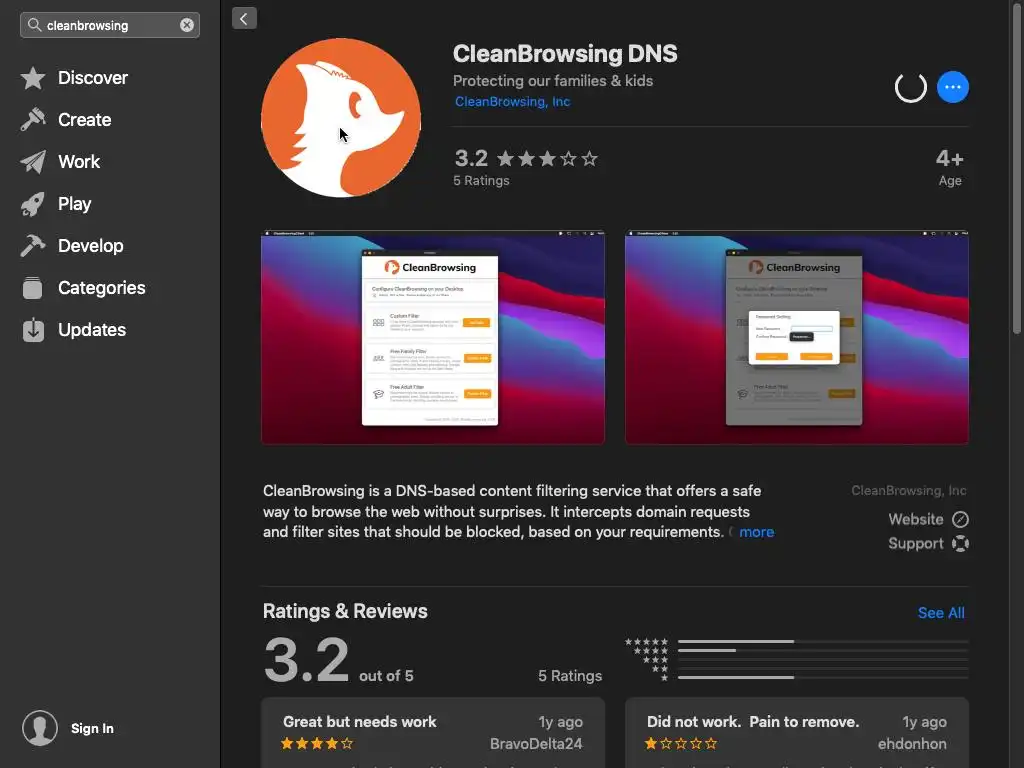Click the Categories box icon
The width and height of the screenshot is (1024, 768).
click(x=33, y=287)
